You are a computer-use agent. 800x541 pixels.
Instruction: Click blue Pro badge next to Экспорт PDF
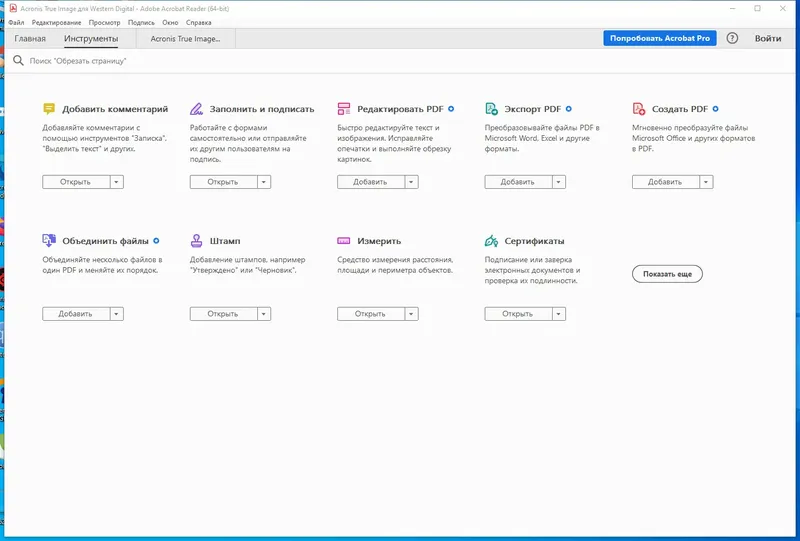tap(569, 109)
